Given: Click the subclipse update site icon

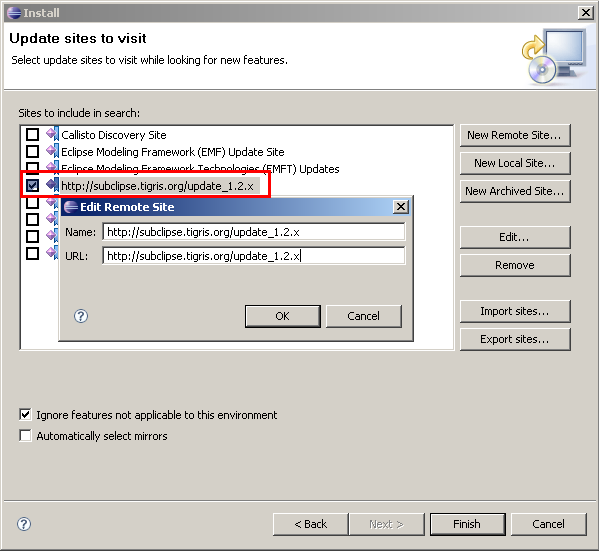Looking at the screenshot, I should (52, 185).
